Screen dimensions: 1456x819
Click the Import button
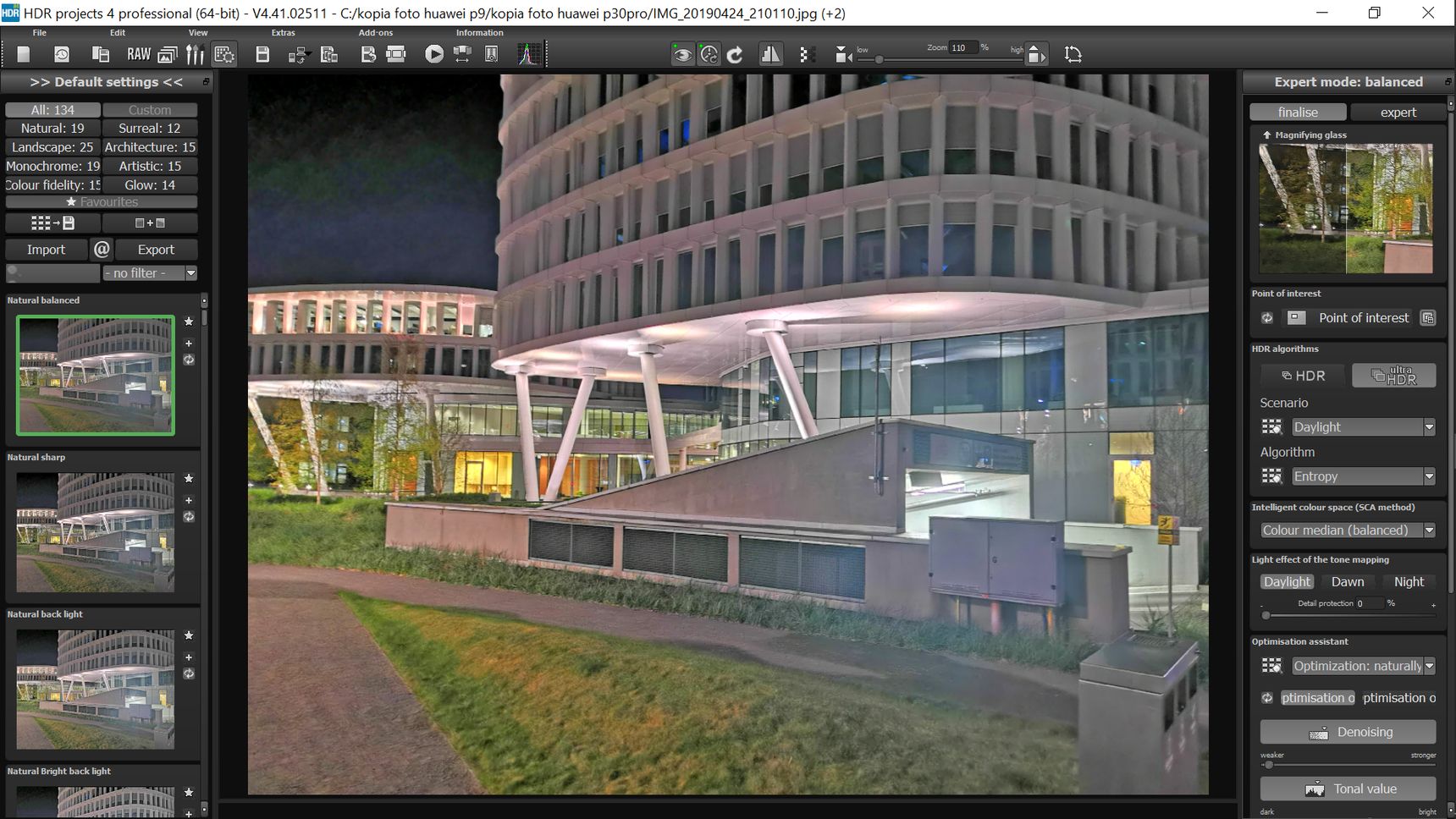(46, 250)
